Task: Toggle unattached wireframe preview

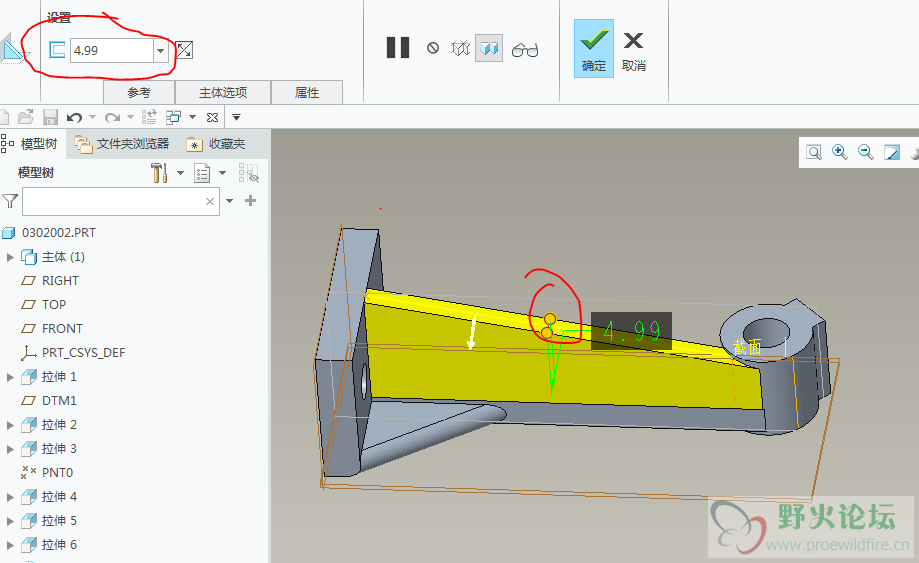Action: [461, 48]
